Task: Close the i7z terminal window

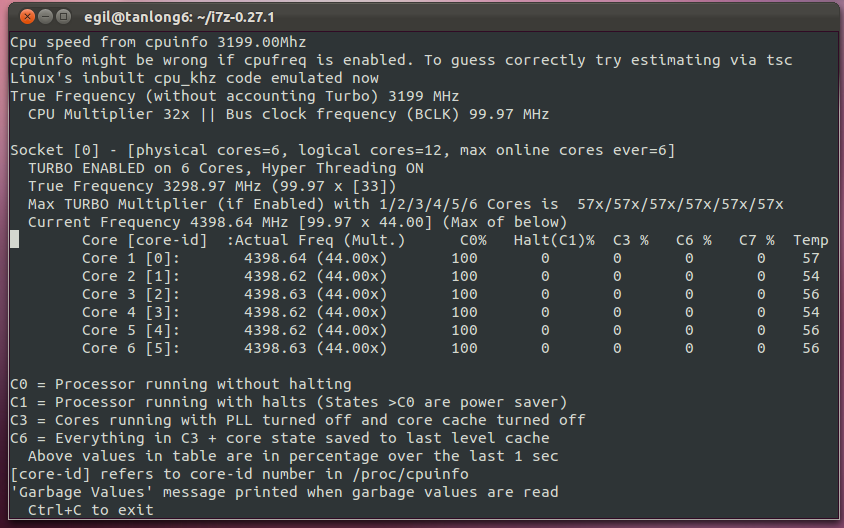Action: point(27,17)
